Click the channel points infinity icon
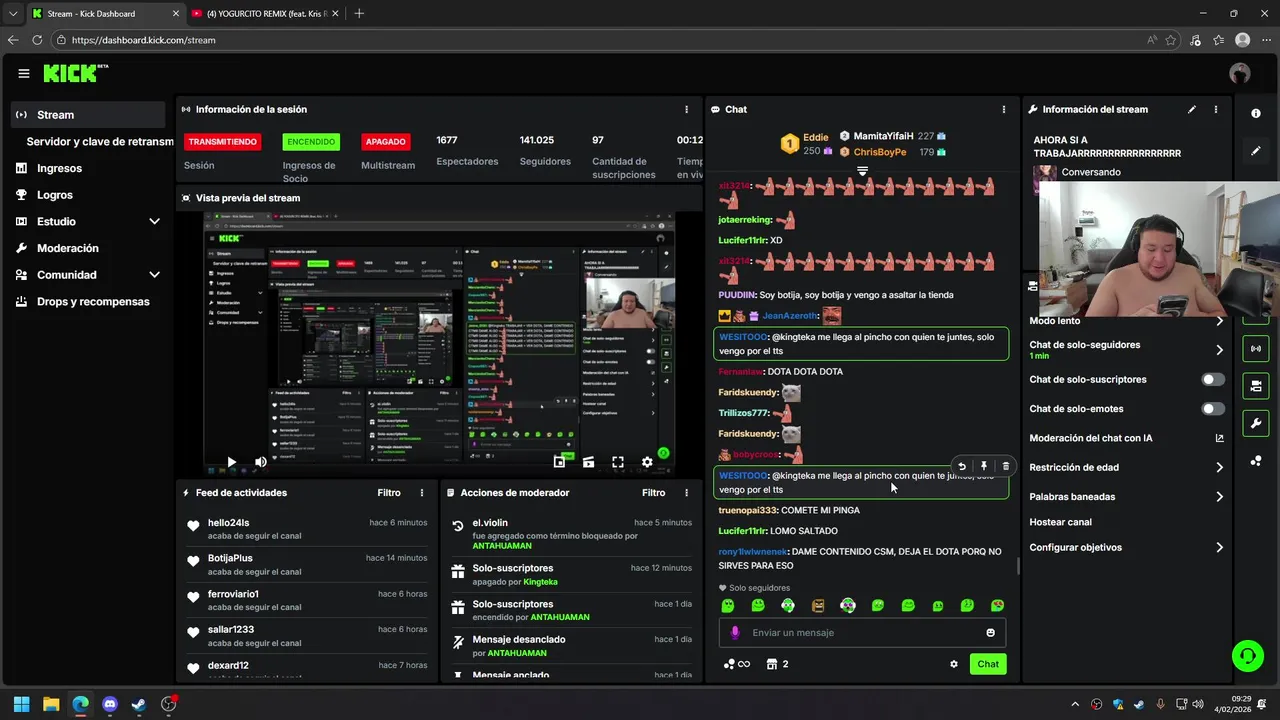Viewport: 1280px width, 720px height. 737,664
